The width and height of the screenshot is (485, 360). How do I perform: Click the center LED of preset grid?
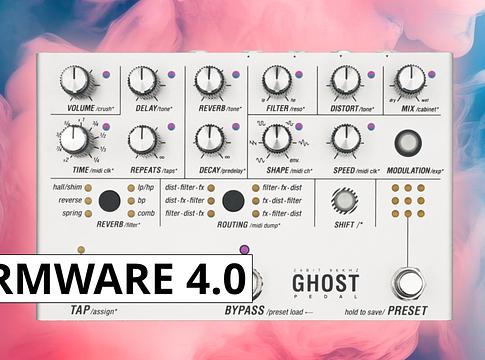tap(408, 201)
